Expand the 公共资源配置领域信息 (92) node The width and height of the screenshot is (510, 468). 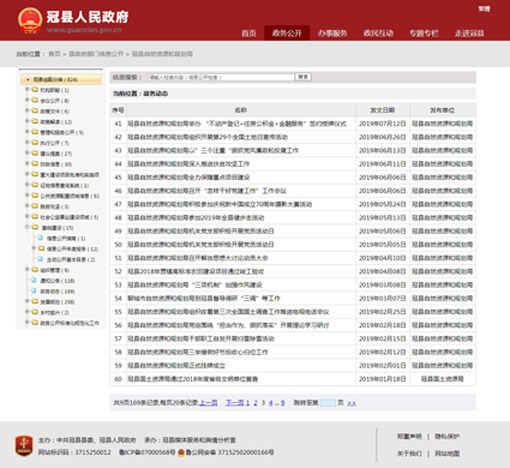(27, 195)
